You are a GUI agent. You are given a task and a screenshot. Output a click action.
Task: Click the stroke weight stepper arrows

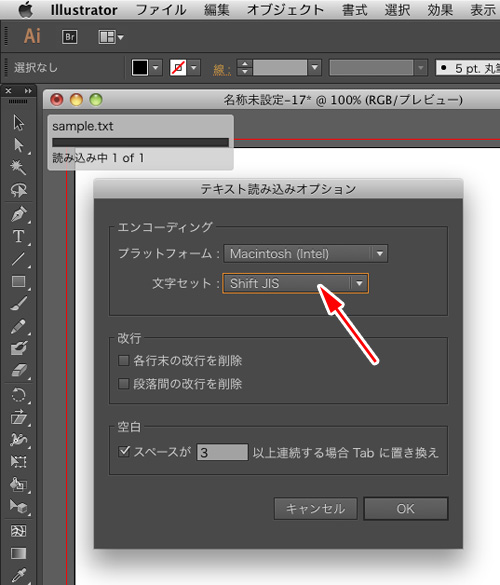click(x=245, y=68)
